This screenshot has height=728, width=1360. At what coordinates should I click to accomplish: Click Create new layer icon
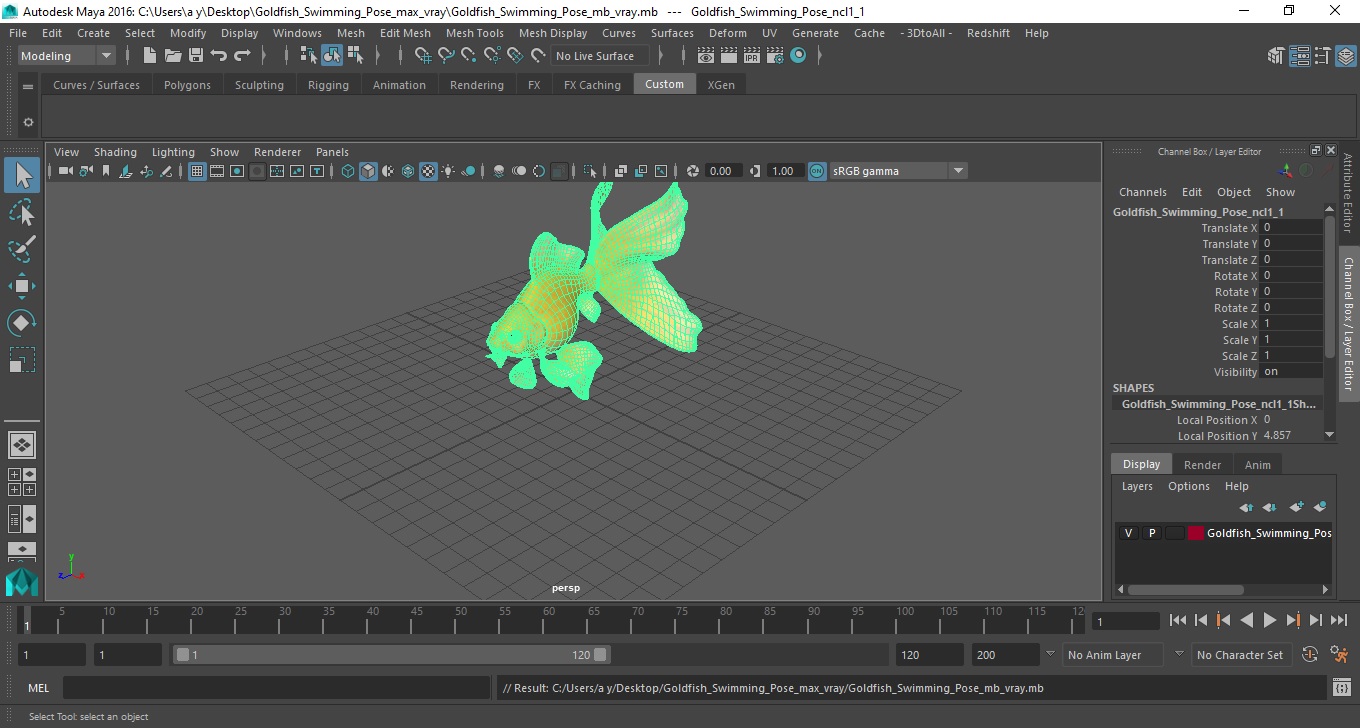1296,507
